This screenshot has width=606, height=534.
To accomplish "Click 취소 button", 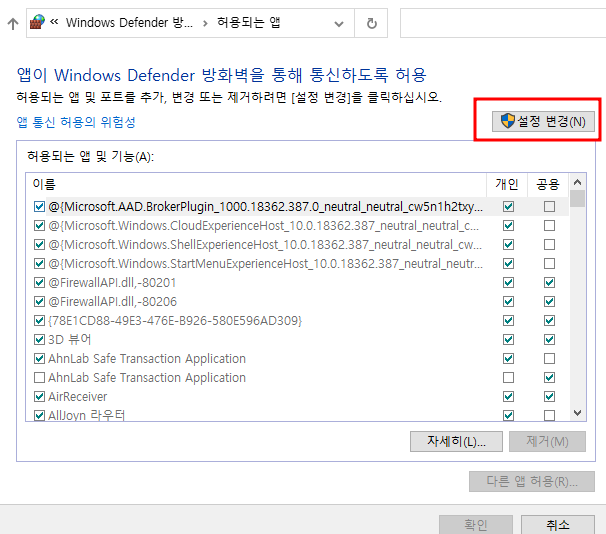I will (x=558, y=524).
